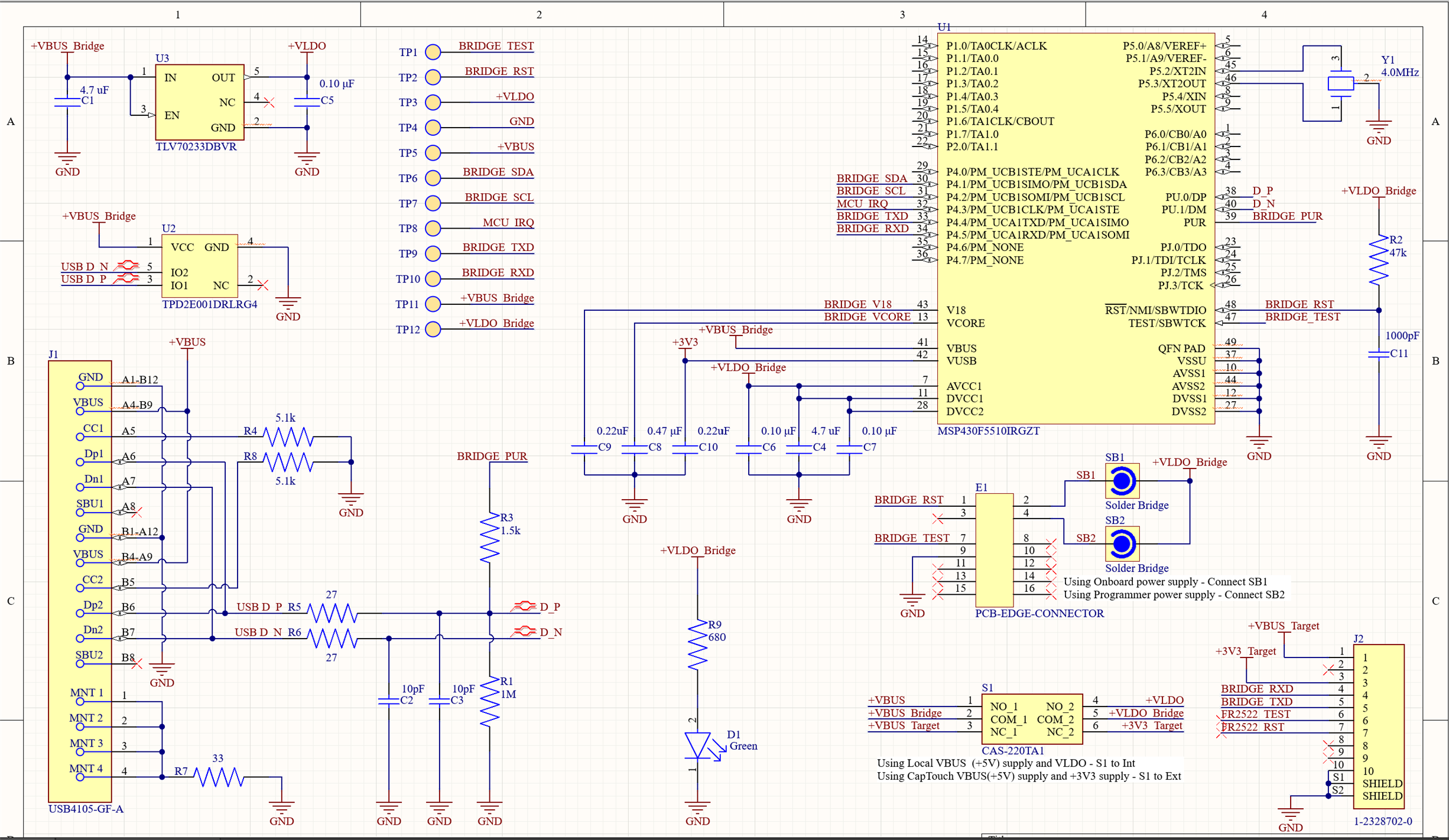Viewport: 1449px width, 840px height.
Task: Select resistor R7 33 ohm symbol
Action: pyautogui.click(x=219, y=777)
